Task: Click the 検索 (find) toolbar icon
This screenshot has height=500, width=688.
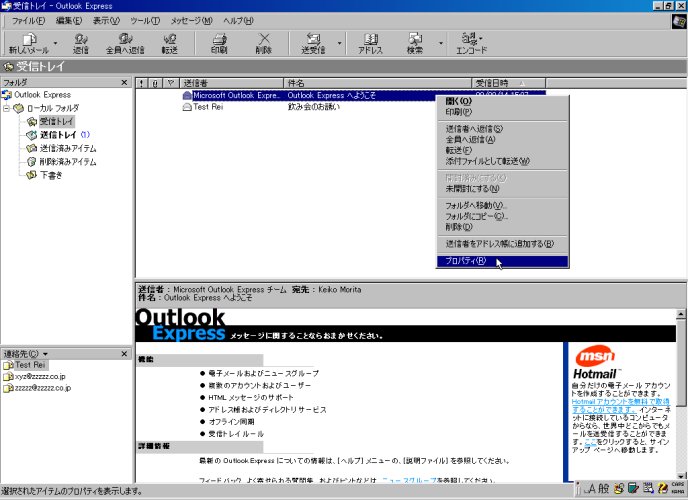Action: [x=415, y=43]
